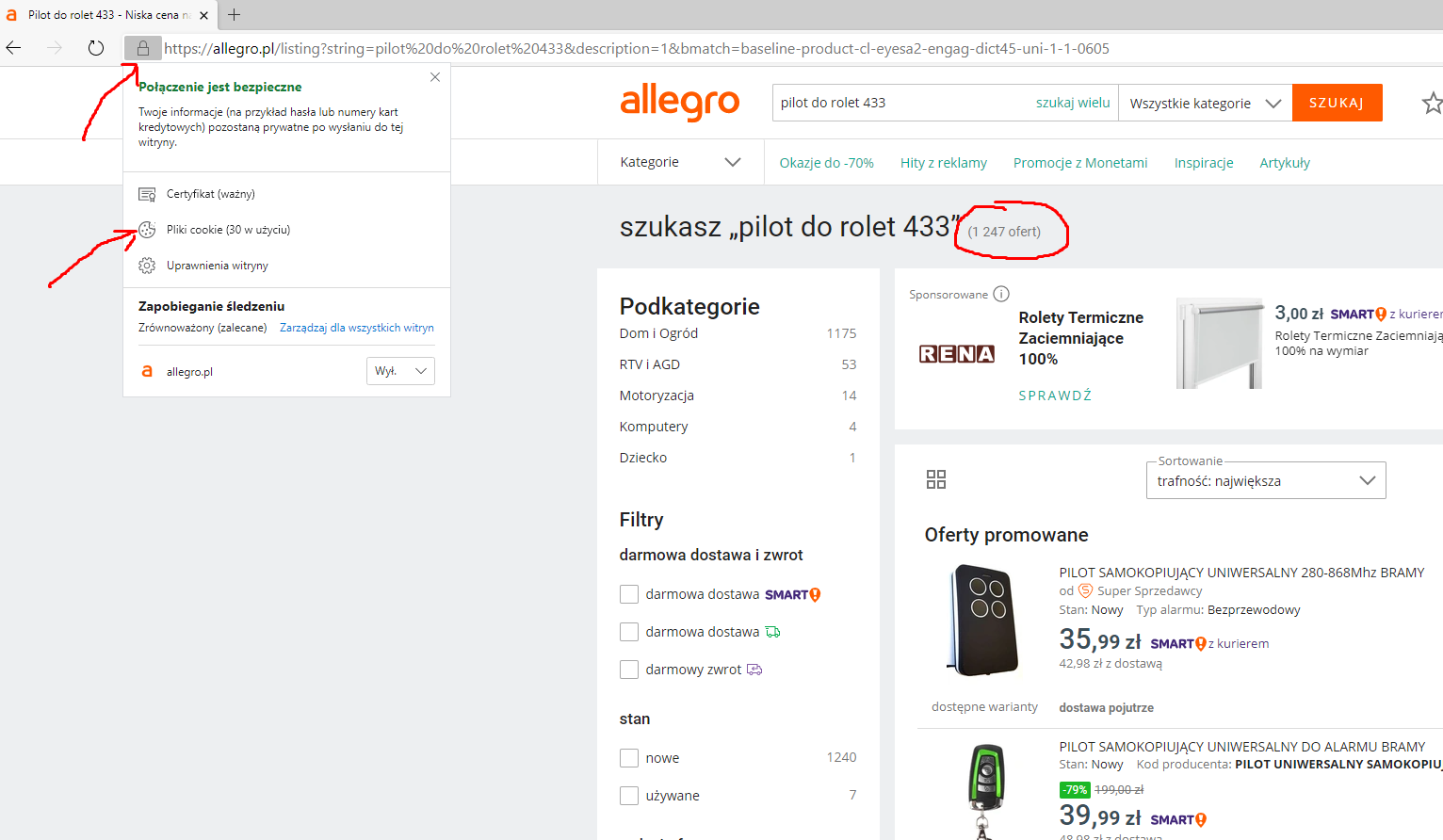Select Pliki cookie in site popup
Image resolution: width=1443 pixels, height=840 pixels.
[x=228, y=230]
